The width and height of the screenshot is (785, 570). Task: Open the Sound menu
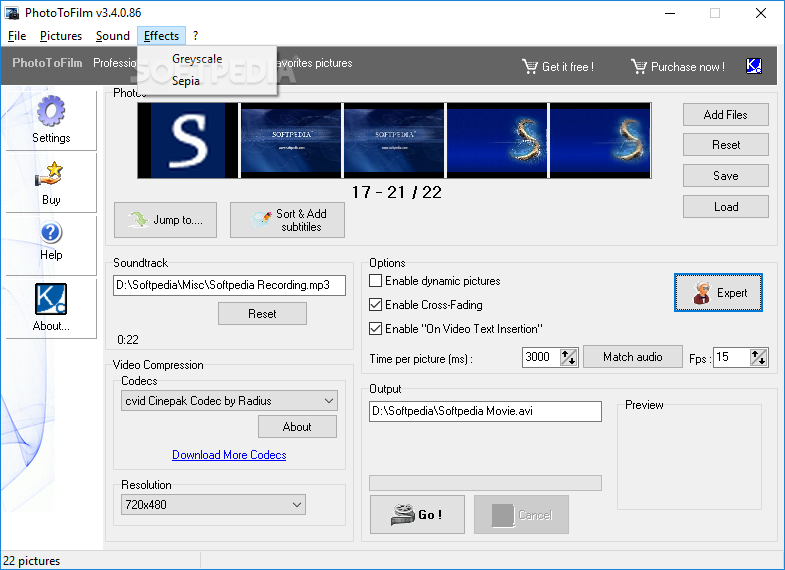pyautogui.click(x=113, y=36)
